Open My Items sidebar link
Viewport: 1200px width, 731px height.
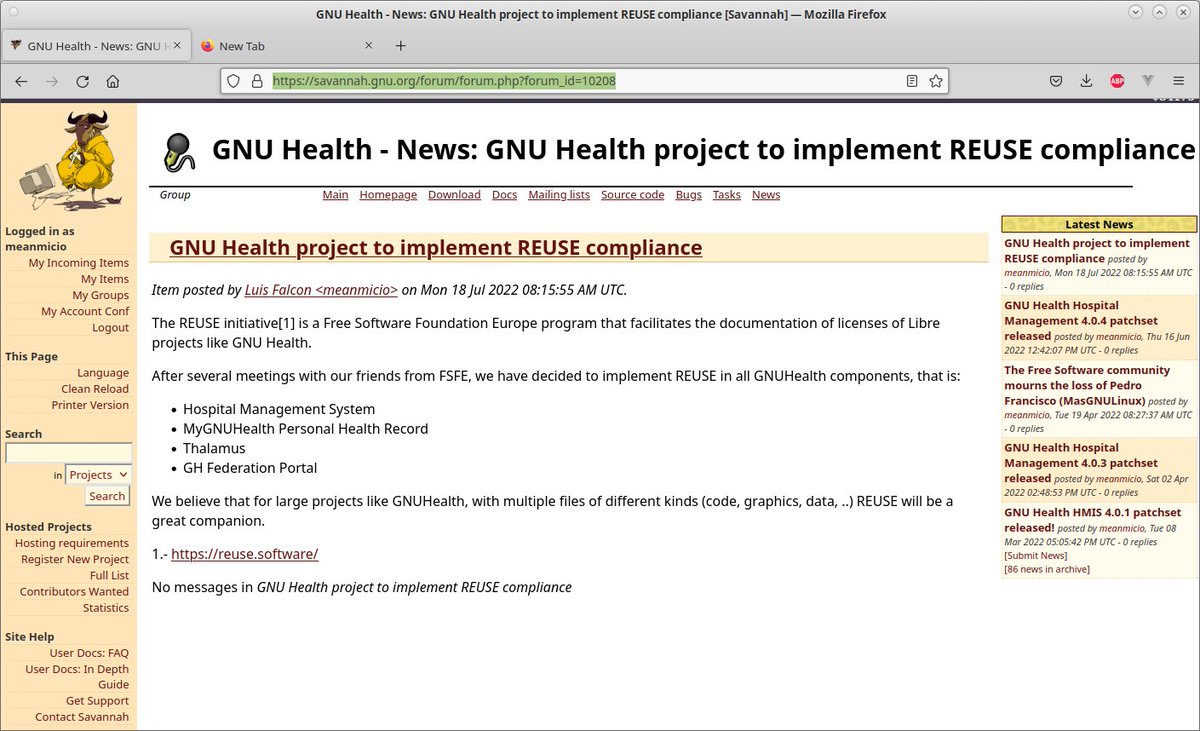(105, 279)
